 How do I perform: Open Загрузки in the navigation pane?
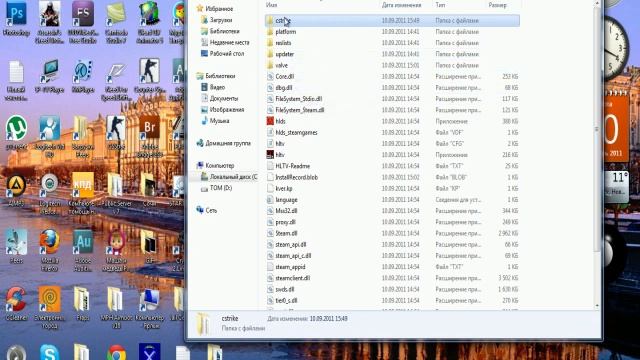221,20
